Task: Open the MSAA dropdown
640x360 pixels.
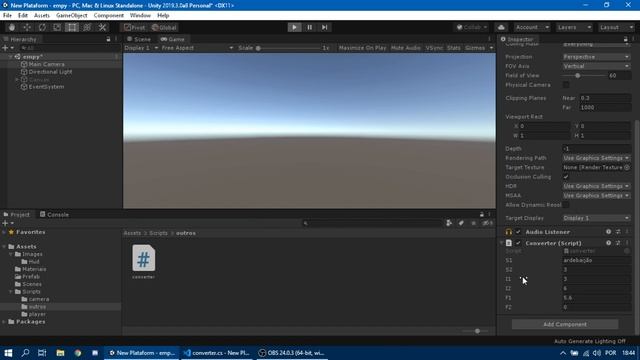Action: tap(596, 196)
